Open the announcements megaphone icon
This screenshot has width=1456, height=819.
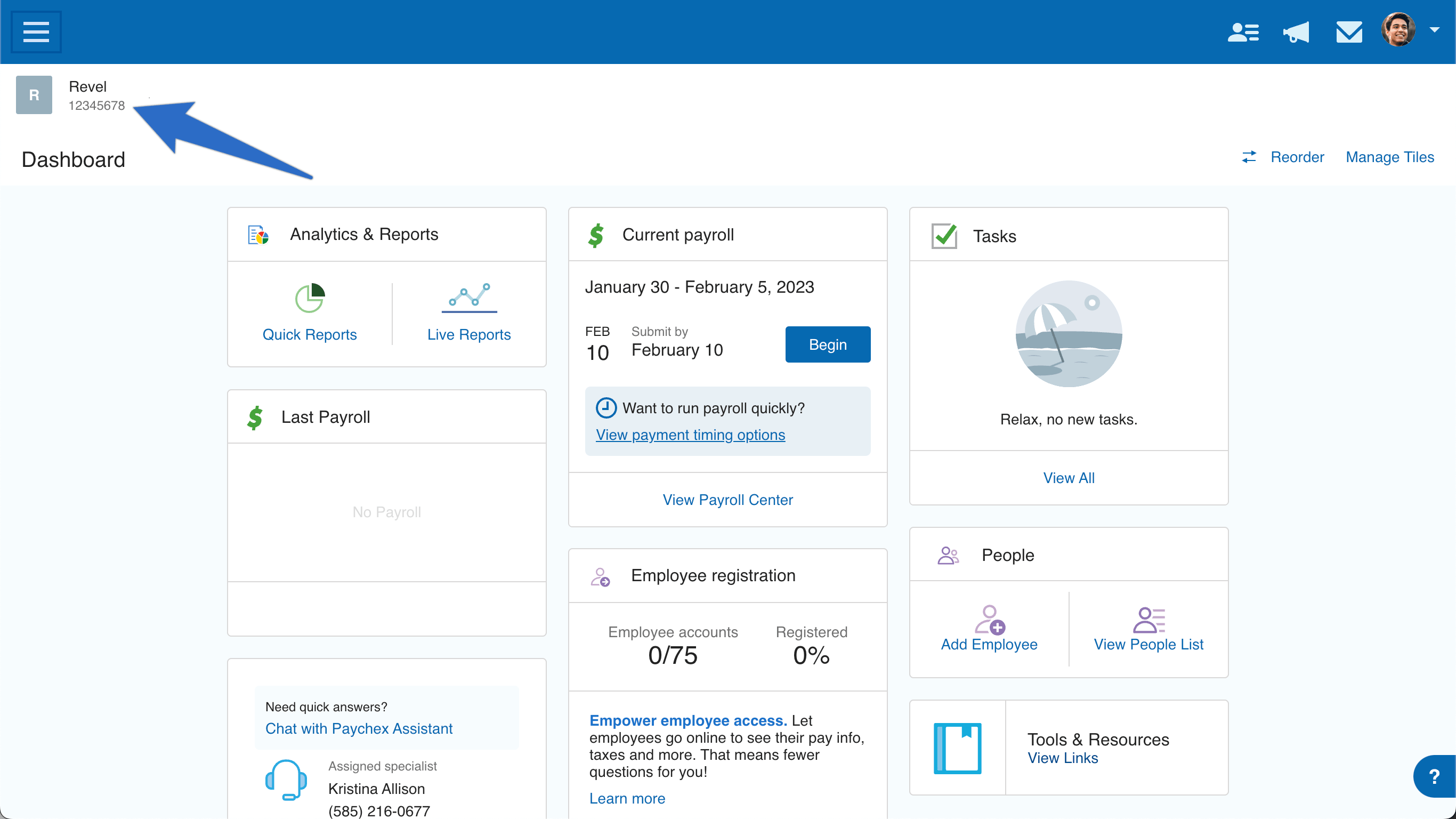[1296, 31]
